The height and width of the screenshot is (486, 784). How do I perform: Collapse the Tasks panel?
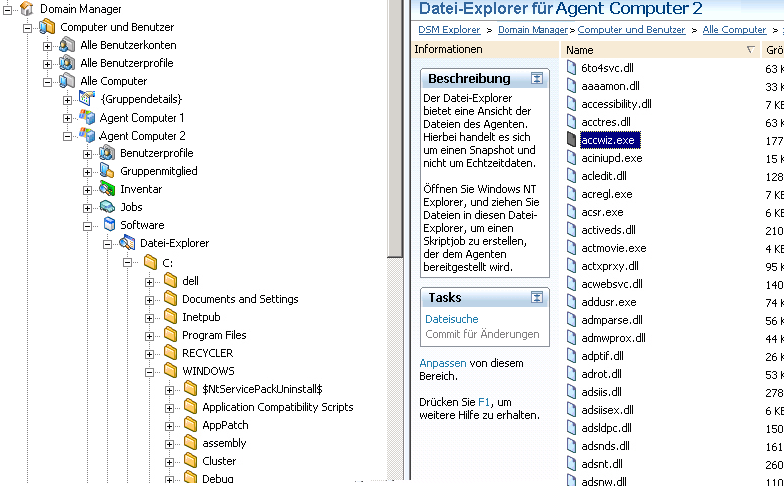coord(536,298)
